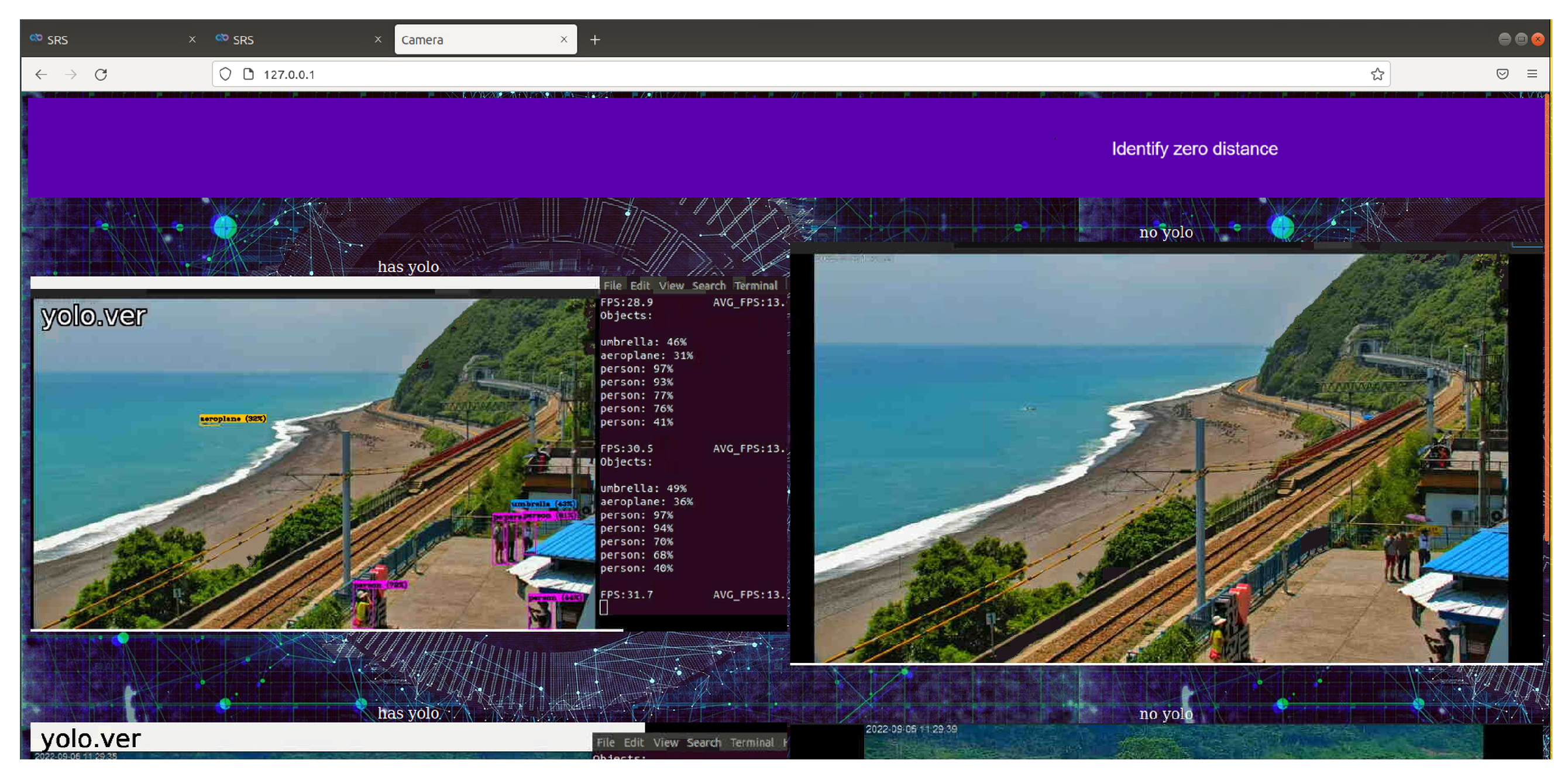The width and height of the screenshot is (1568, 784).
Task: Close the Camera tab
Action: (x=563, y=40)
